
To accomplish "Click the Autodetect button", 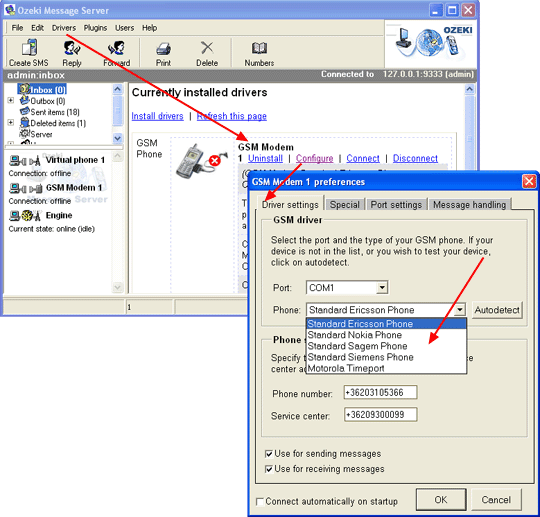I will (497, 310).
